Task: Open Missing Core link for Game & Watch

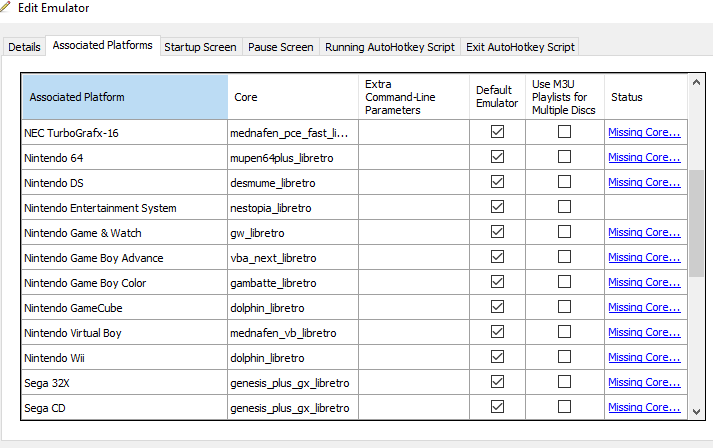Action: 644,232
